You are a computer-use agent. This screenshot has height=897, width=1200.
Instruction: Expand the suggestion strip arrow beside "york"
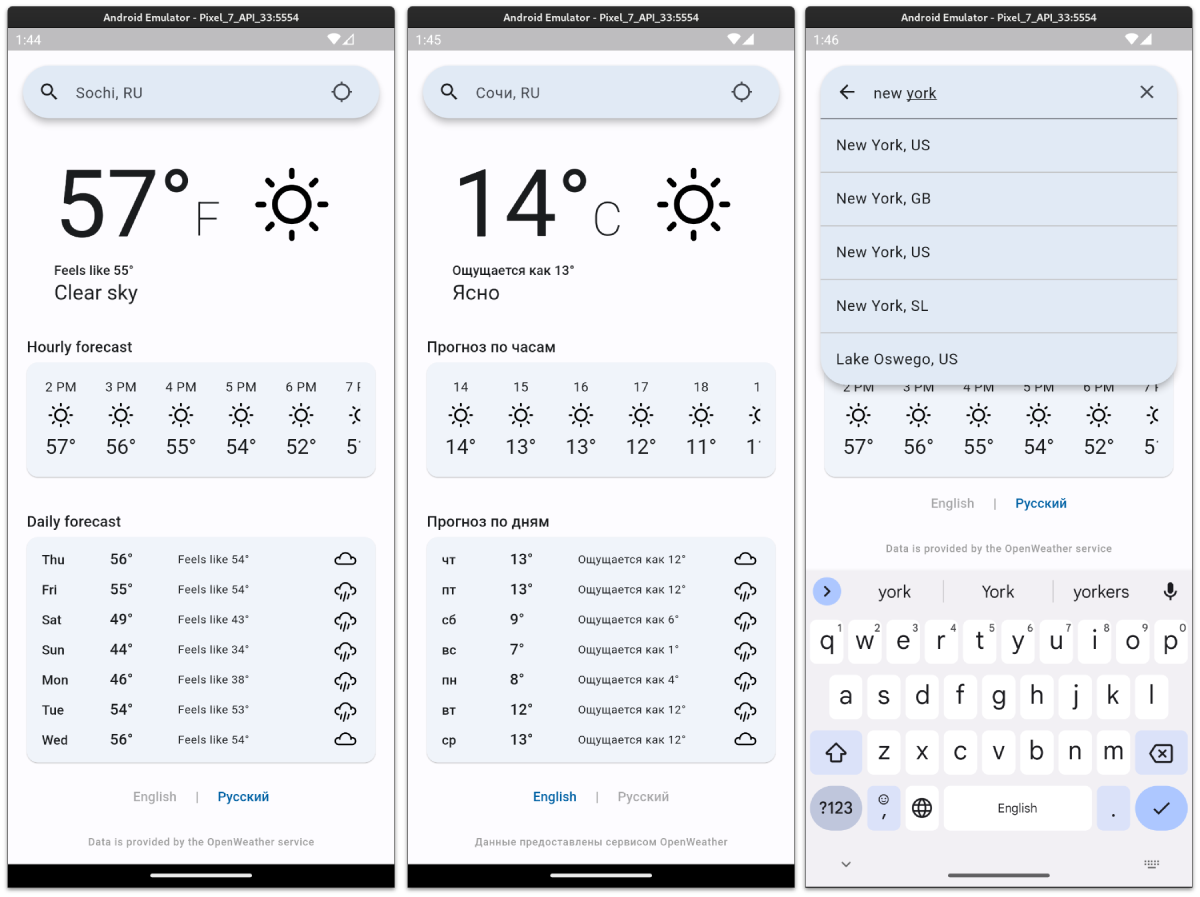[827, 591]
